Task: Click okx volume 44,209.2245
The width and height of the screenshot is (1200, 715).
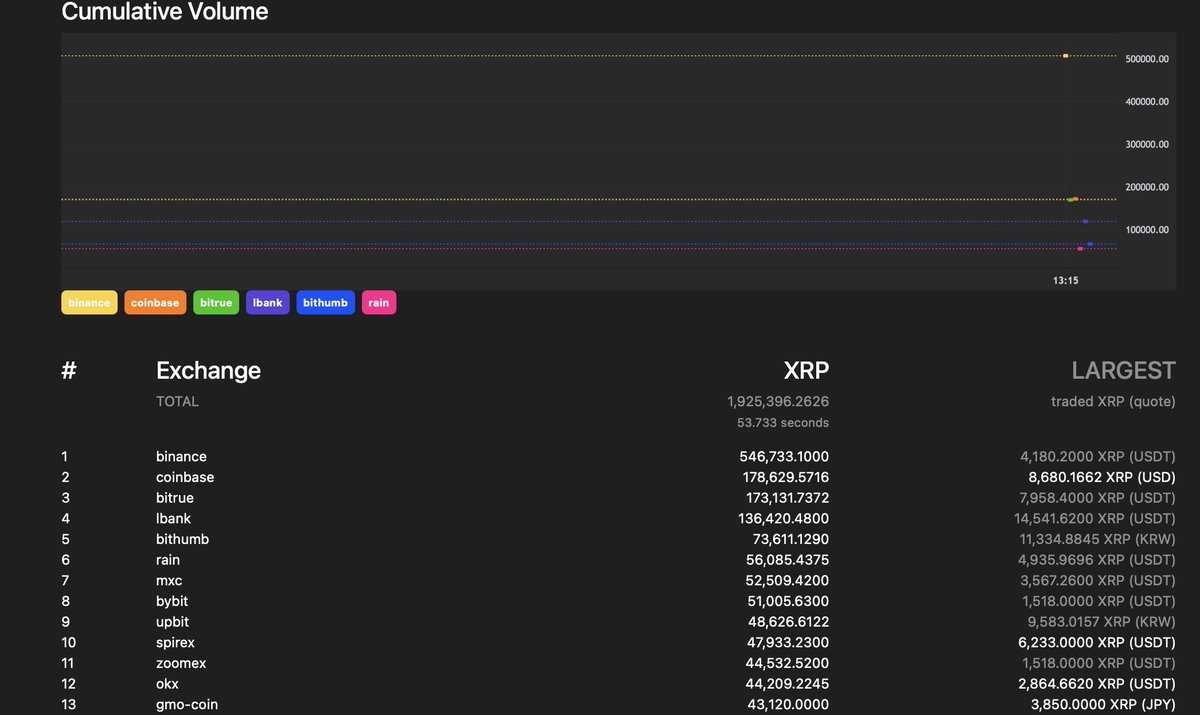Action: (788, 684)
